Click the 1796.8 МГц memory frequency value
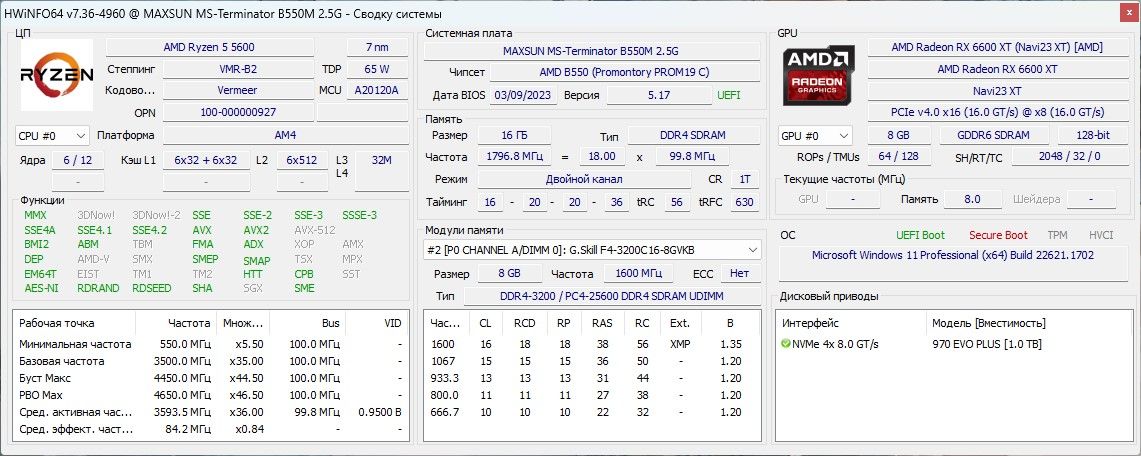Screen dimensions: 1141x456 pos(514,156)
